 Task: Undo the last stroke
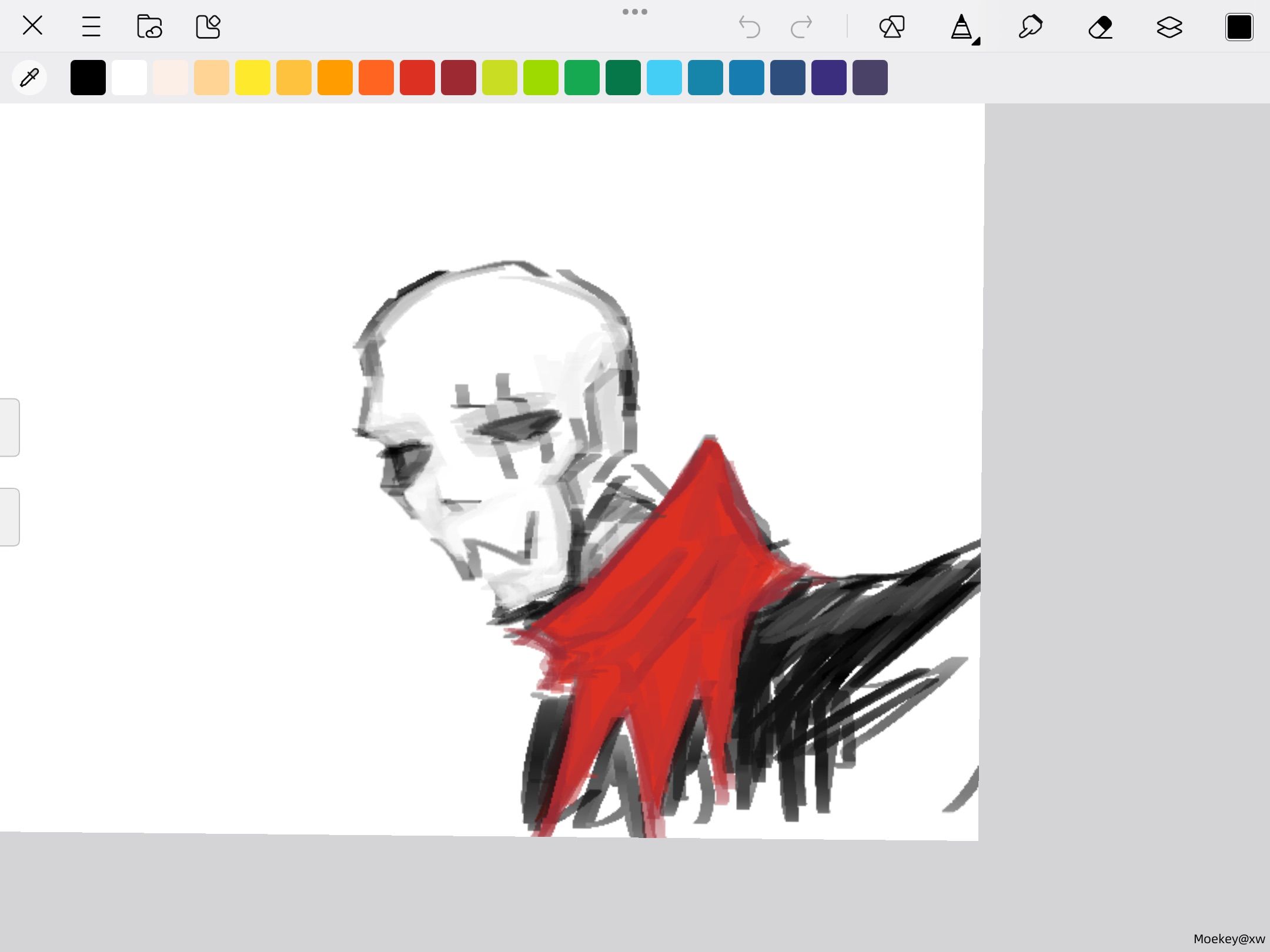pos(750,27)
